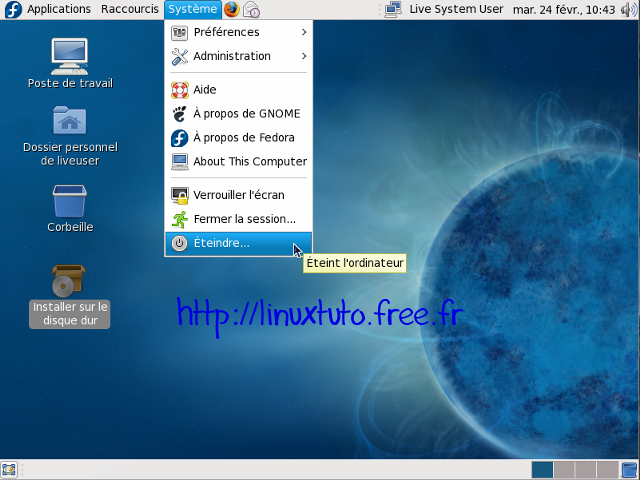Open Poste de travail desktop icon
The height and width of the screenshot is (480, 640).
pyautogui.click(x=70, y=57)
